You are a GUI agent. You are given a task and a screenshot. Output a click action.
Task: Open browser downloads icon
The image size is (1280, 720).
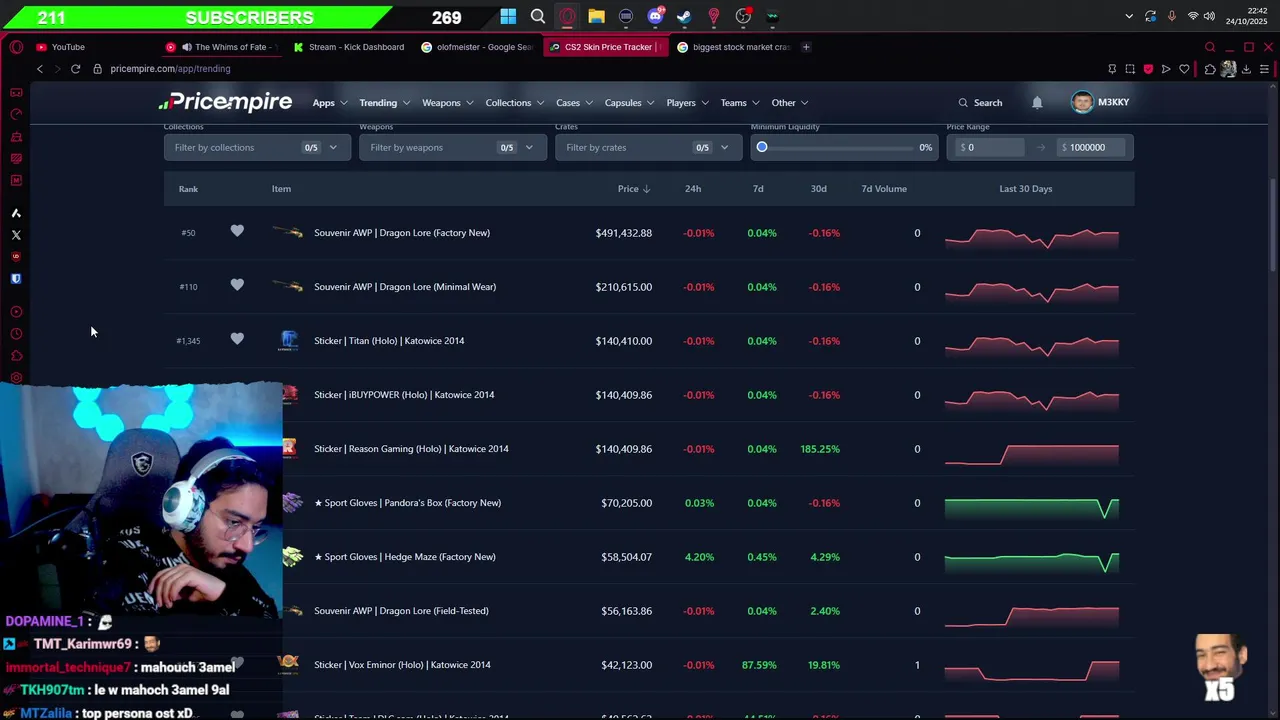(1246, 69)
